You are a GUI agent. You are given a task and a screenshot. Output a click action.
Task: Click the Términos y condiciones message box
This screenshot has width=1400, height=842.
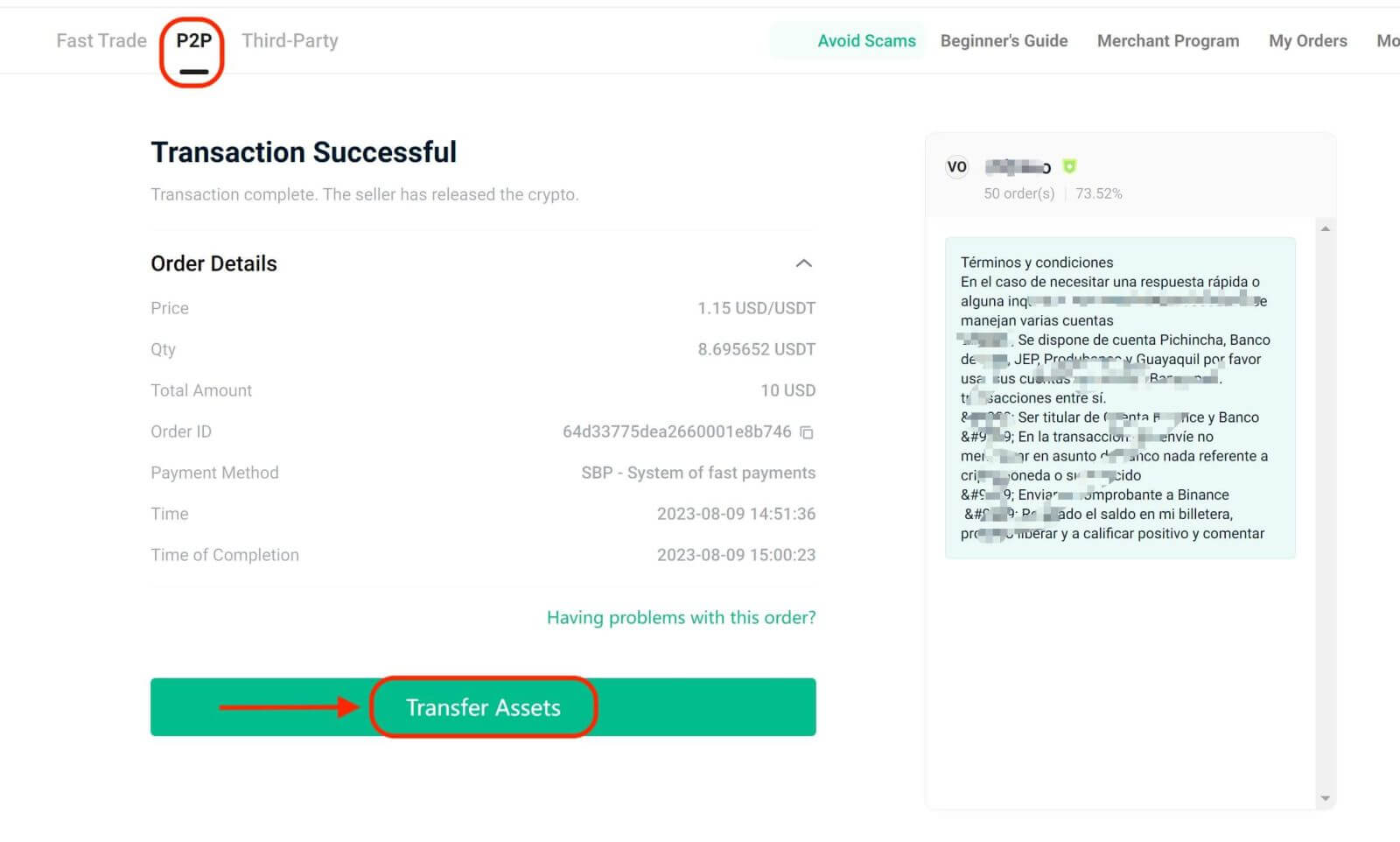pos(1119,394)
